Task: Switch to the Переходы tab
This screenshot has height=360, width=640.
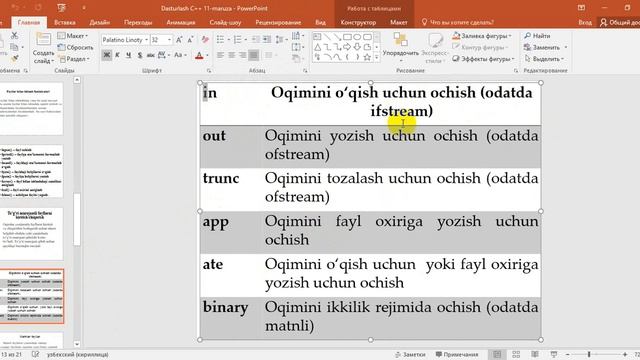Action: pos(138,22)
